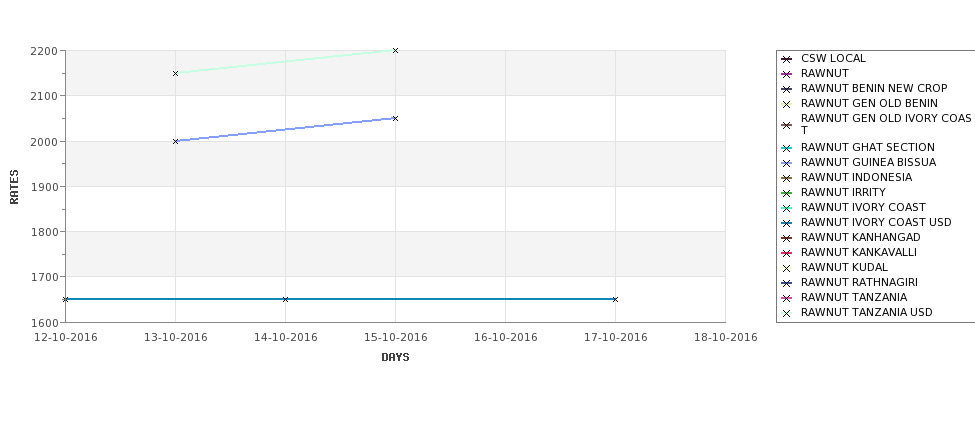Click the 16-10-2016 x-axis label
975x429 pixels.
point(506,338)
